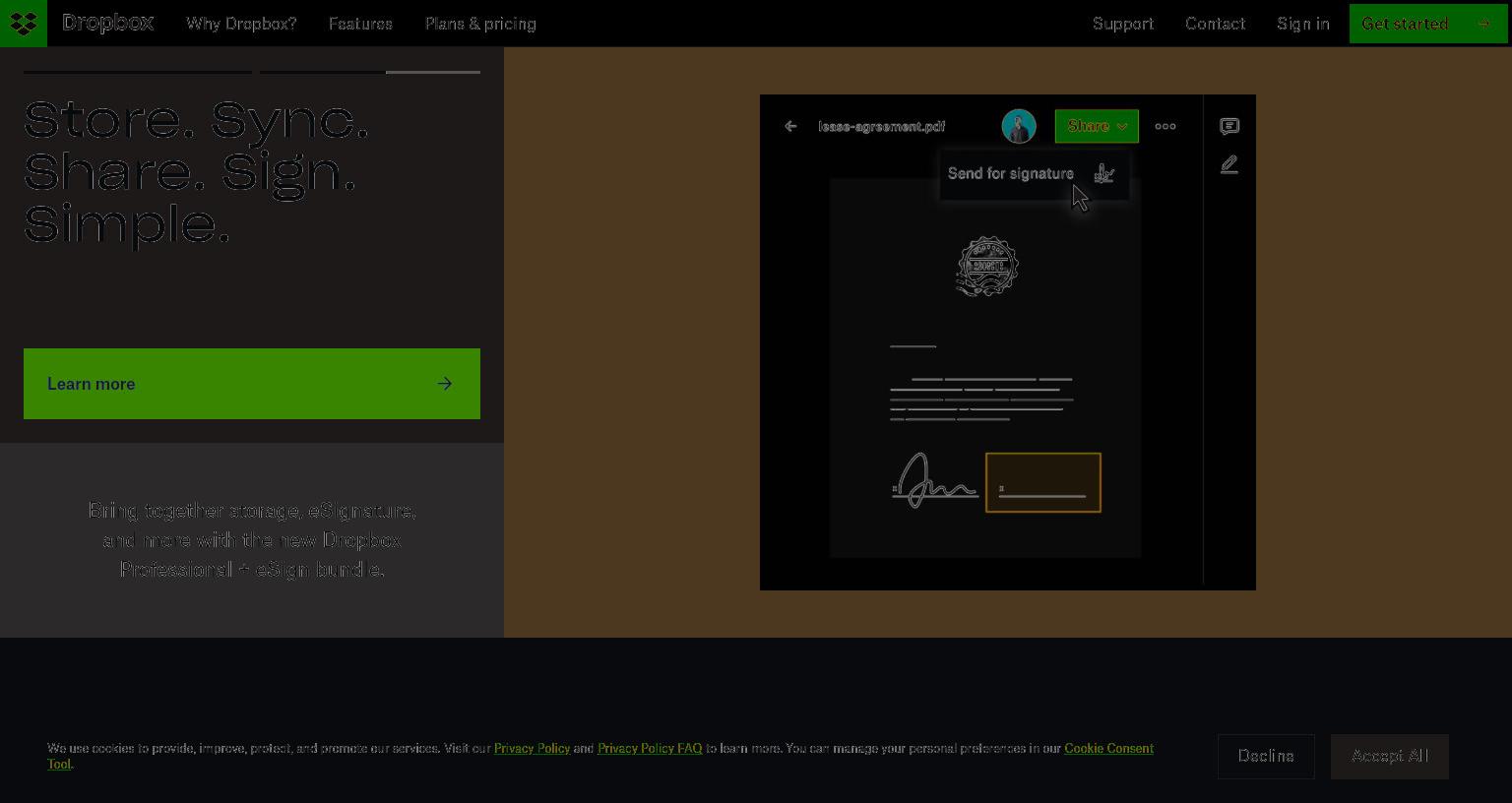Click the Get started button

[x=1428, y=24]
